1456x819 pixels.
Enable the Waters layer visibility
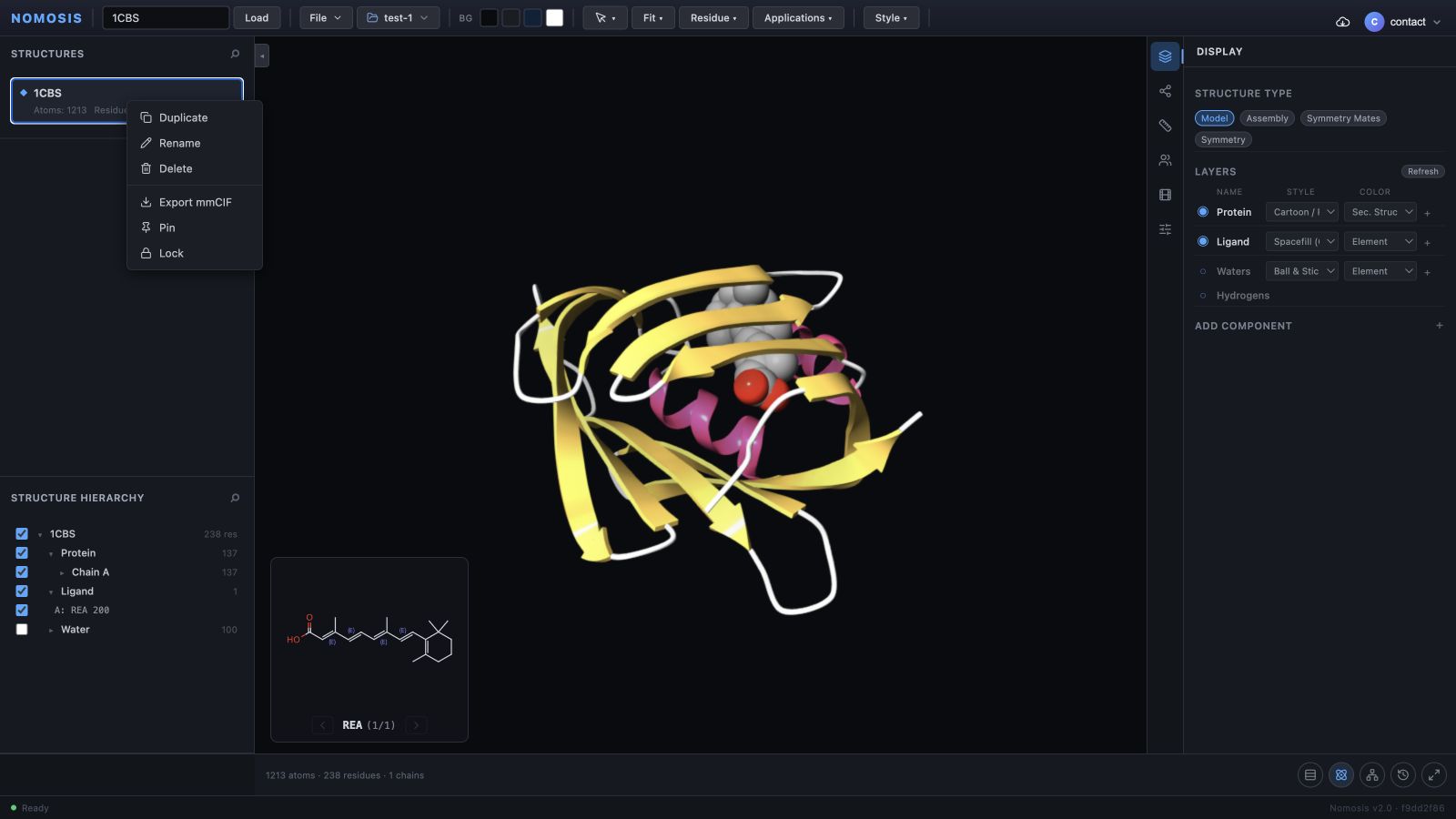(1203, 271)
